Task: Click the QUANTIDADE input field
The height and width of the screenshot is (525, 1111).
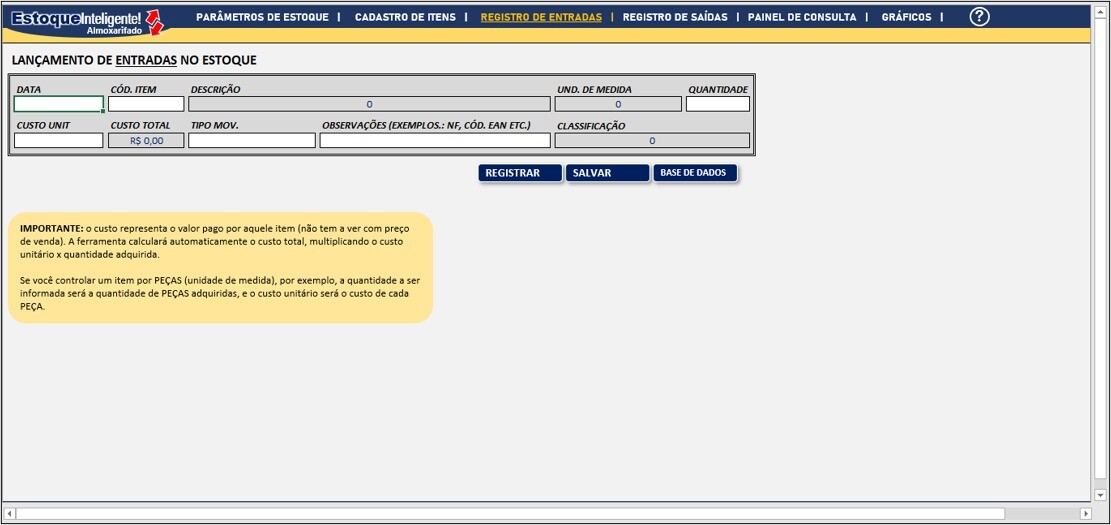Action: (x=717, y=104)
